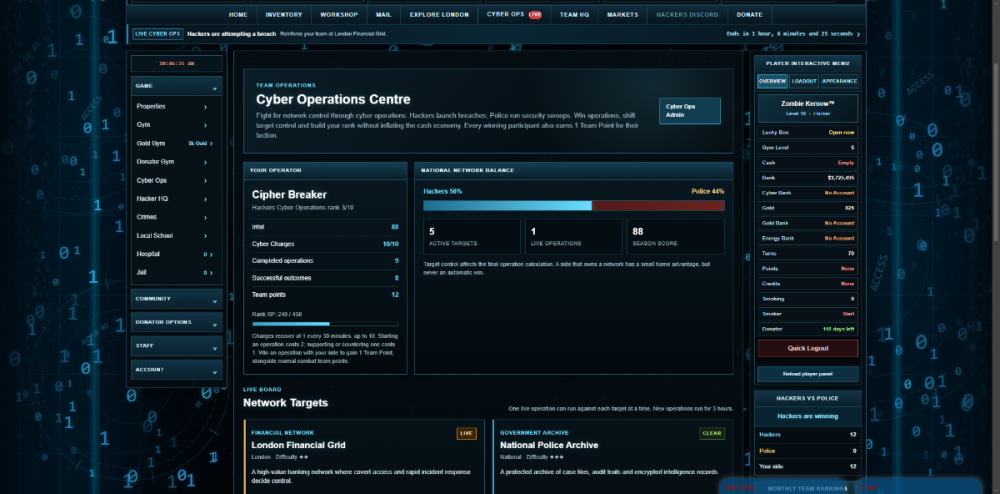Click the Live Cyber Ops banner tag
The image size is (1000, 494).
tap(158, 34)
